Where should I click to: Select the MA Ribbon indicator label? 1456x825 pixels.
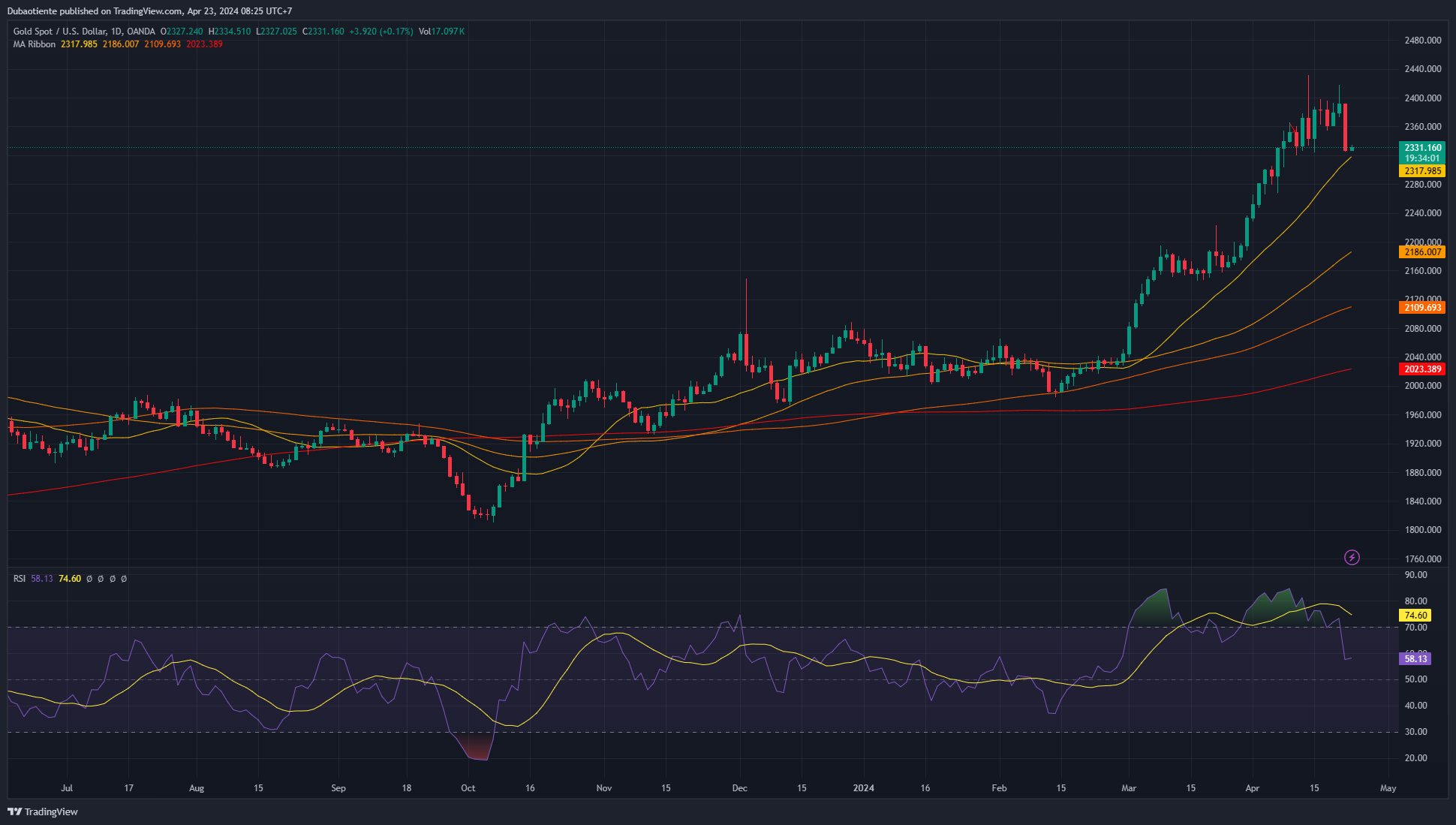35,44
